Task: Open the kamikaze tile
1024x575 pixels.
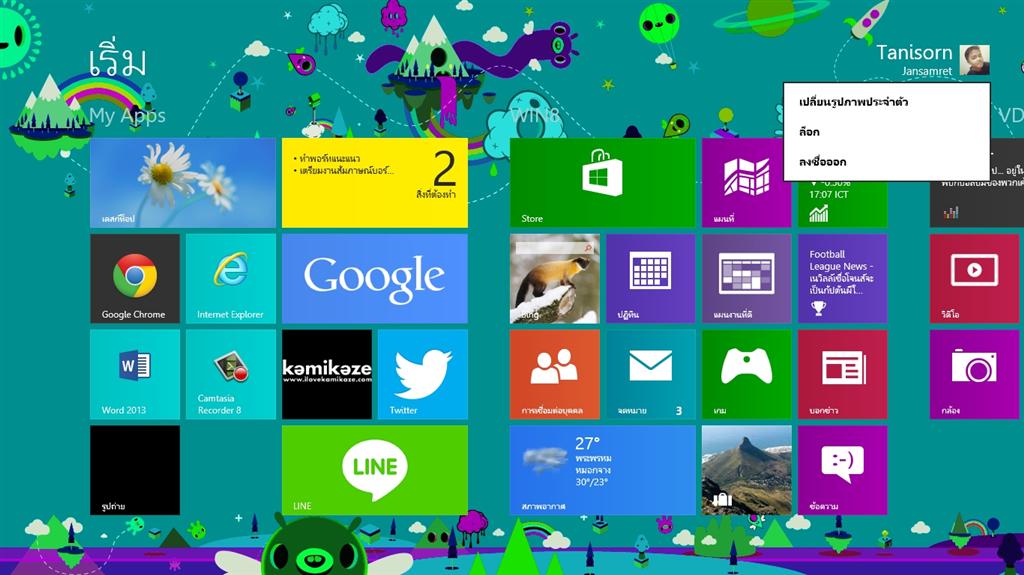Action: coord(327,374)
